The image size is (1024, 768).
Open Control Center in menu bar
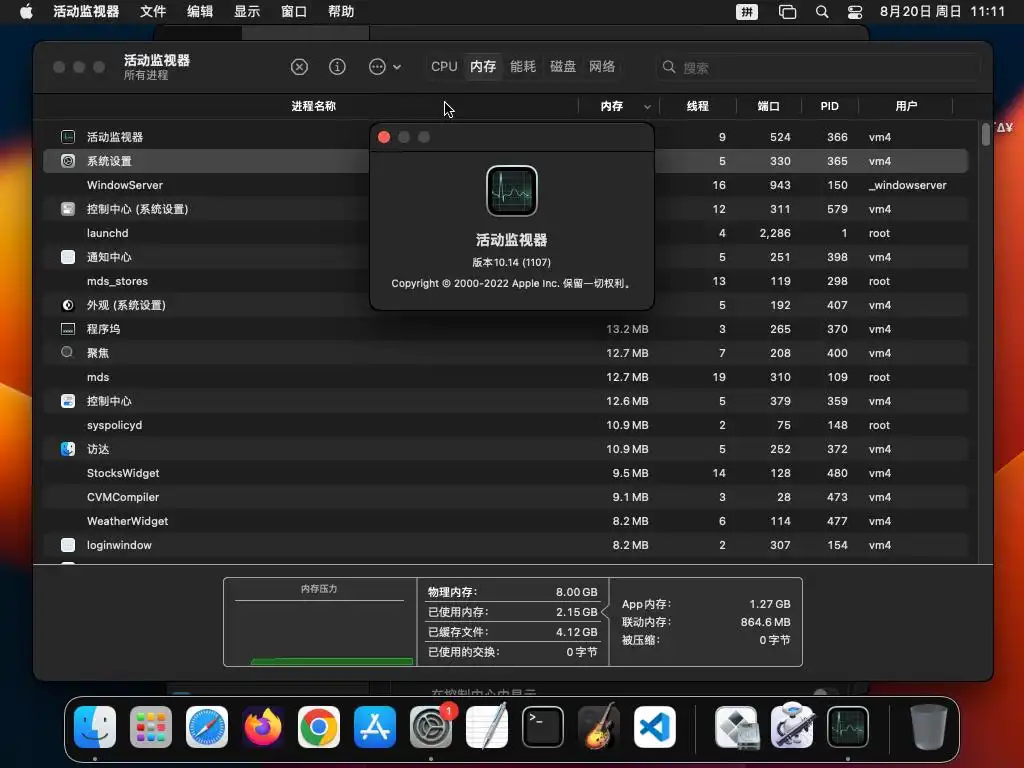(855, 12)
